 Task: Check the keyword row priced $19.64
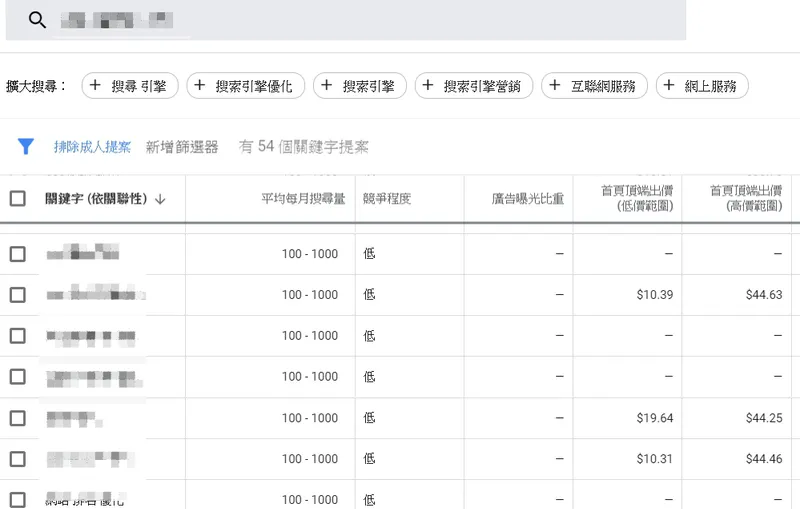click(x=18, y=418)
